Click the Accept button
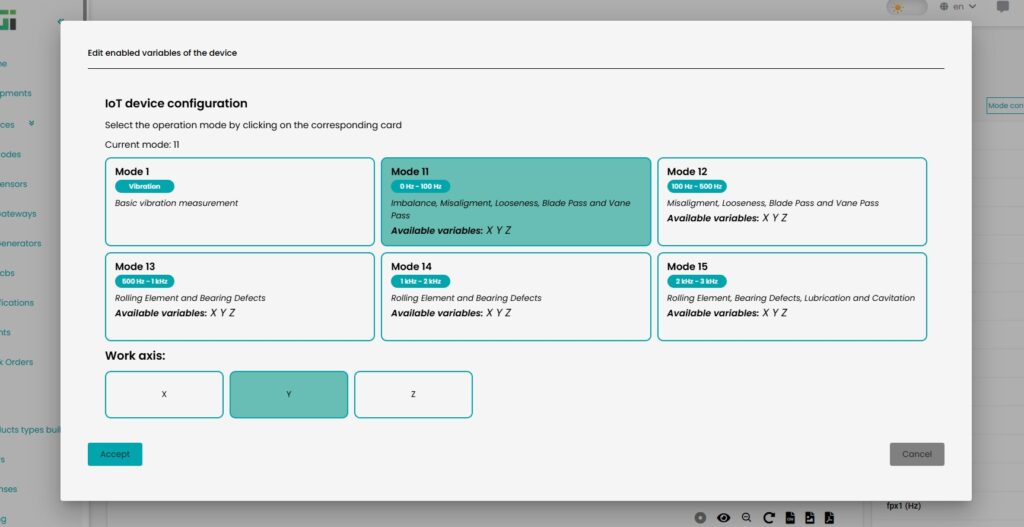The width and height of the screenshot is (1024, 527). 115,454
